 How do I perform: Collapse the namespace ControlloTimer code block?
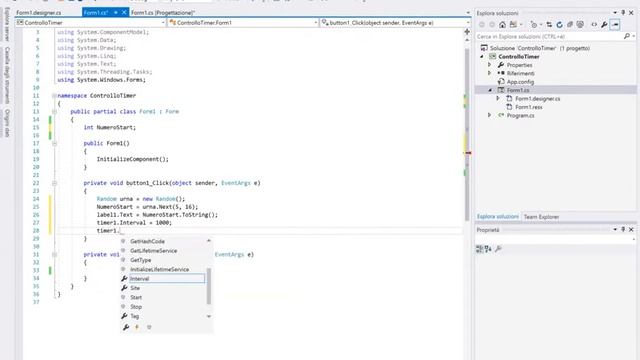(x=54, y=96)
